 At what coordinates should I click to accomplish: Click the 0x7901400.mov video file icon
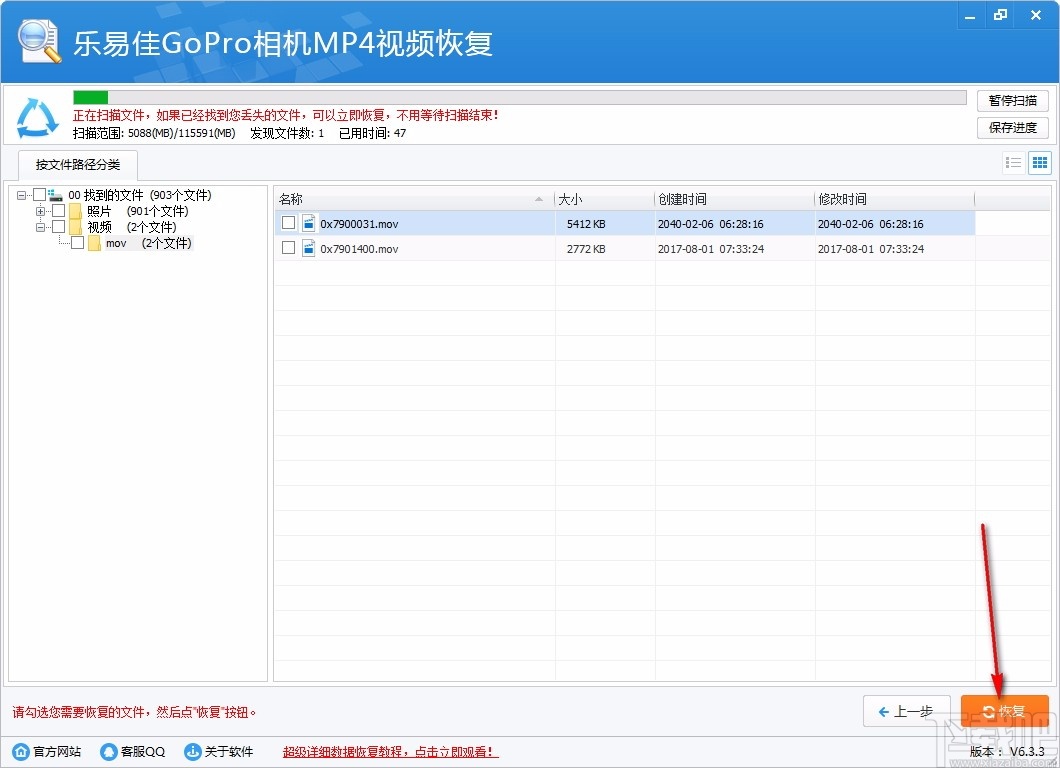coord(308,248)
